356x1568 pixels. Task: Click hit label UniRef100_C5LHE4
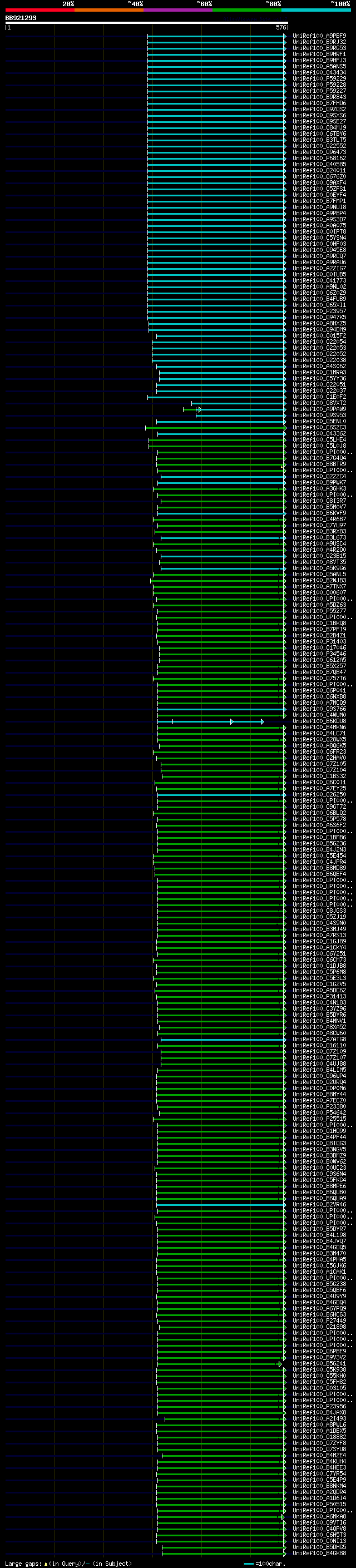coord(319,439)
